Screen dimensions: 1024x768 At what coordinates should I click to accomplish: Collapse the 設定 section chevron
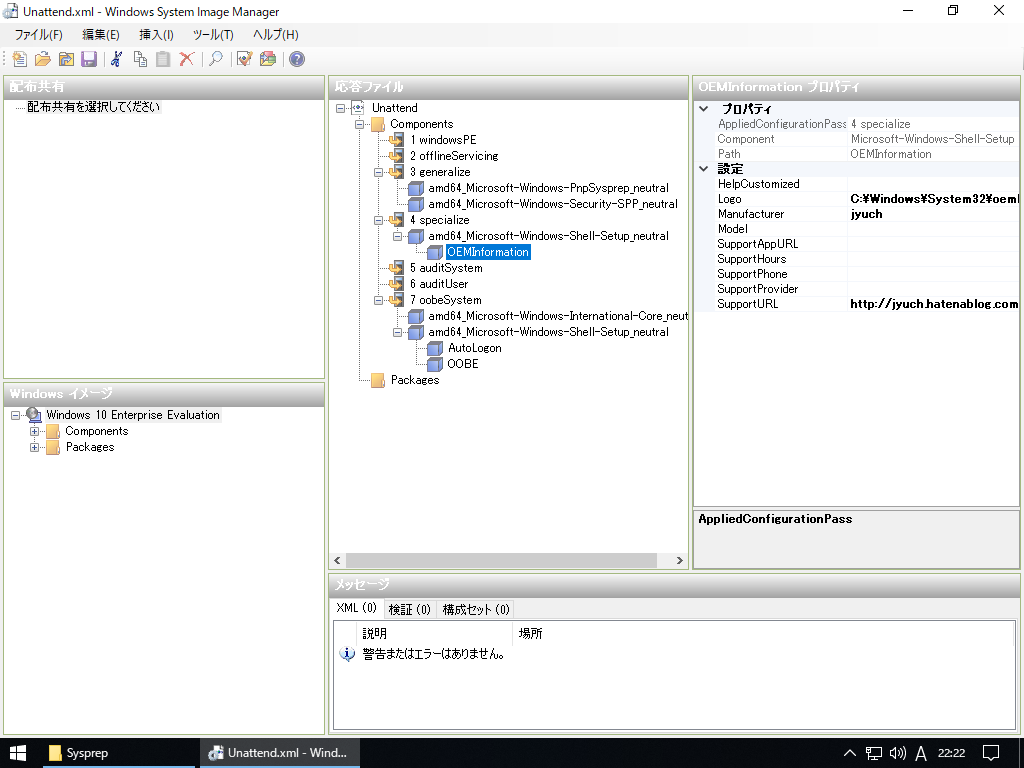click(x=703, y=168)
